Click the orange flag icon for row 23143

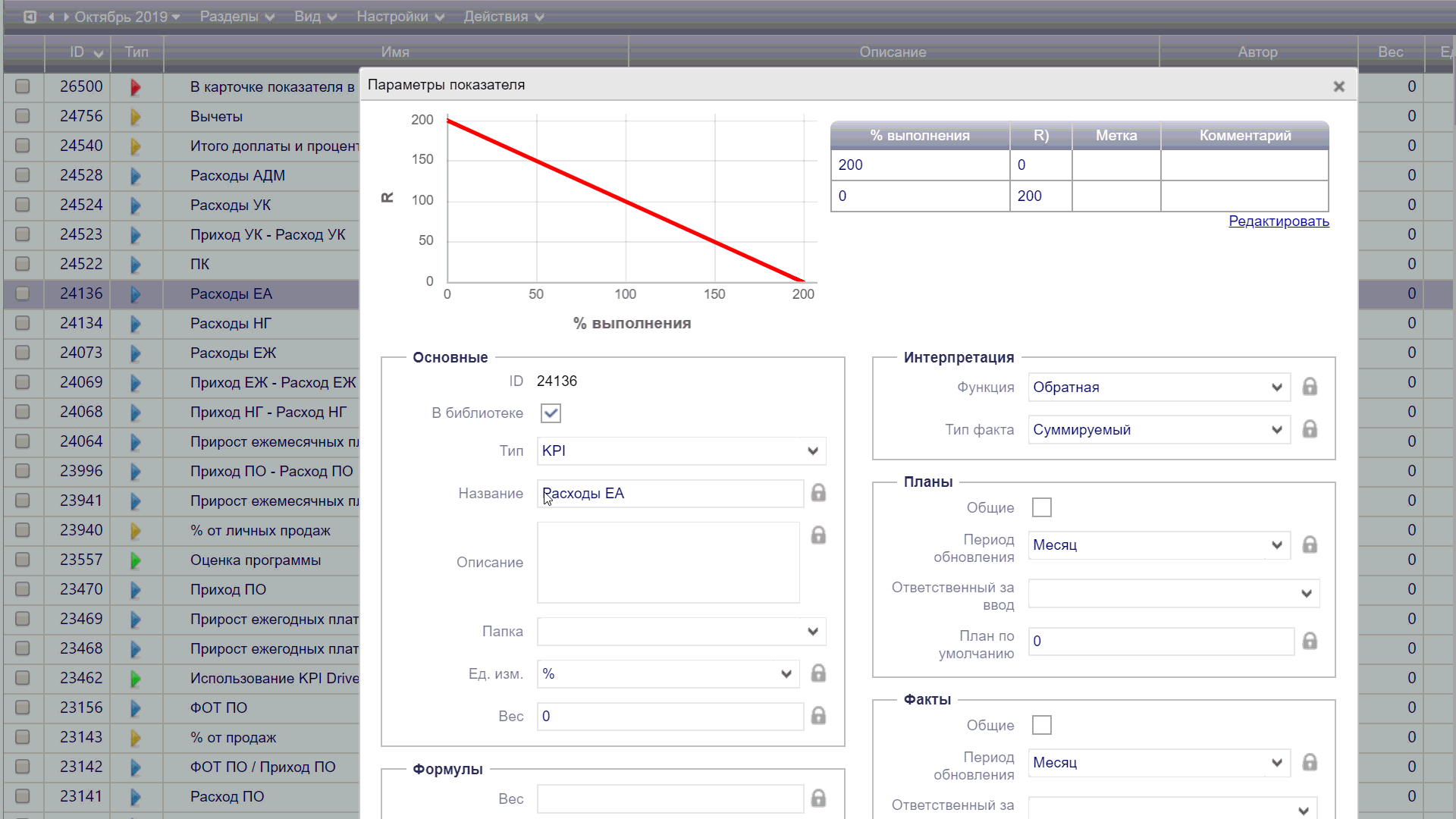point(136,738)
